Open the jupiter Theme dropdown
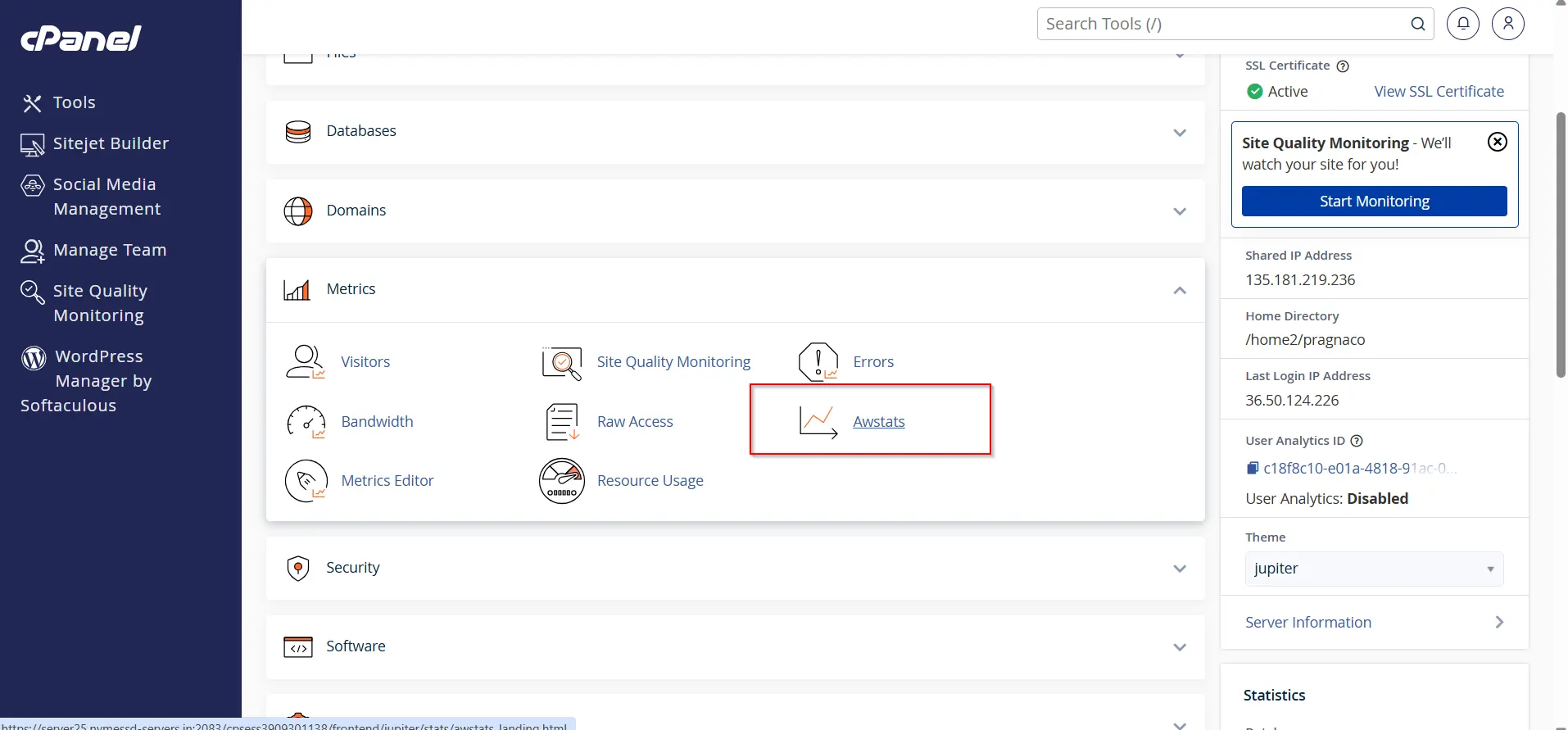Screen dimensions: 1568x730 [x=1375, y=569]
